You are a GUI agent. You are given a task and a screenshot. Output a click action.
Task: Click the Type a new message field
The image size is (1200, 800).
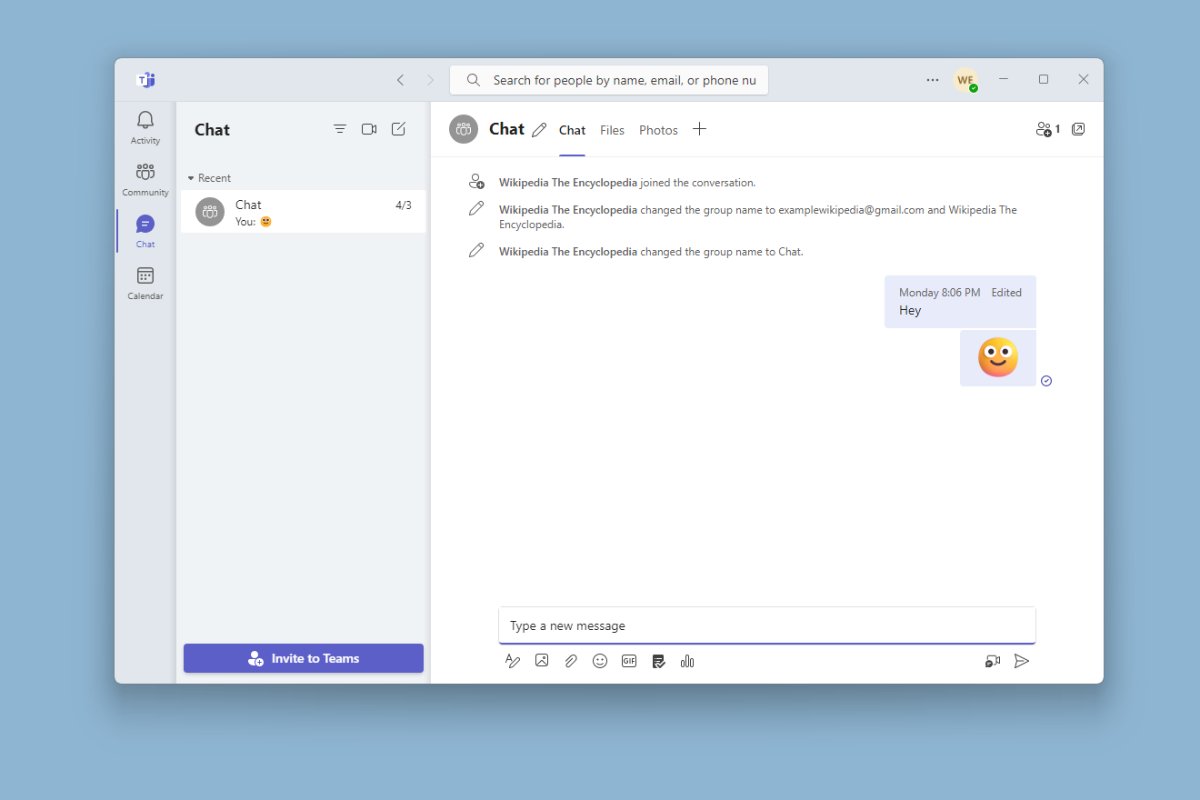click(767, 626)
